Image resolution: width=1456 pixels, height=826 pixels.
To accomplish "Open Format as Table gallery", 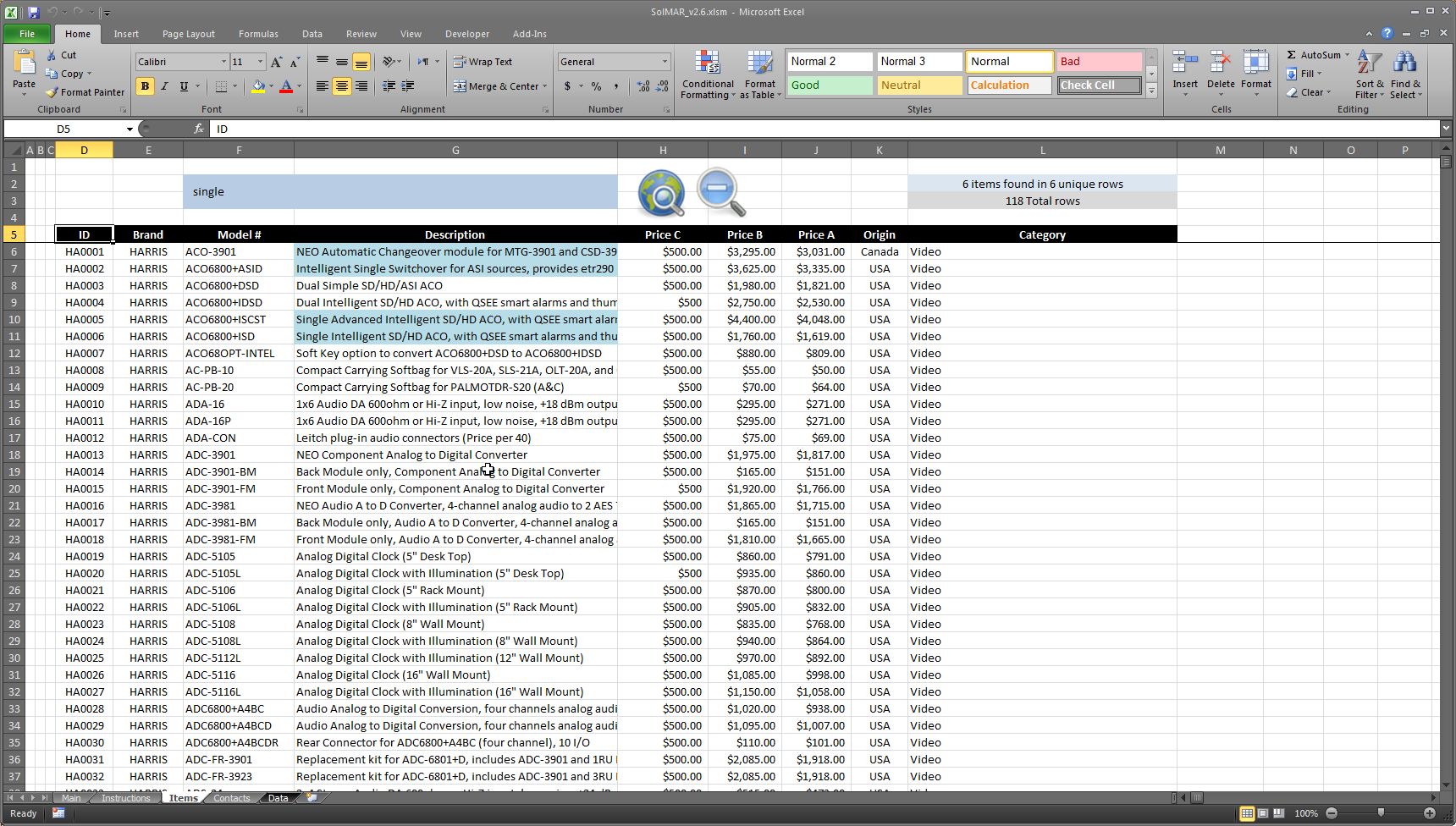I will 760,74.
